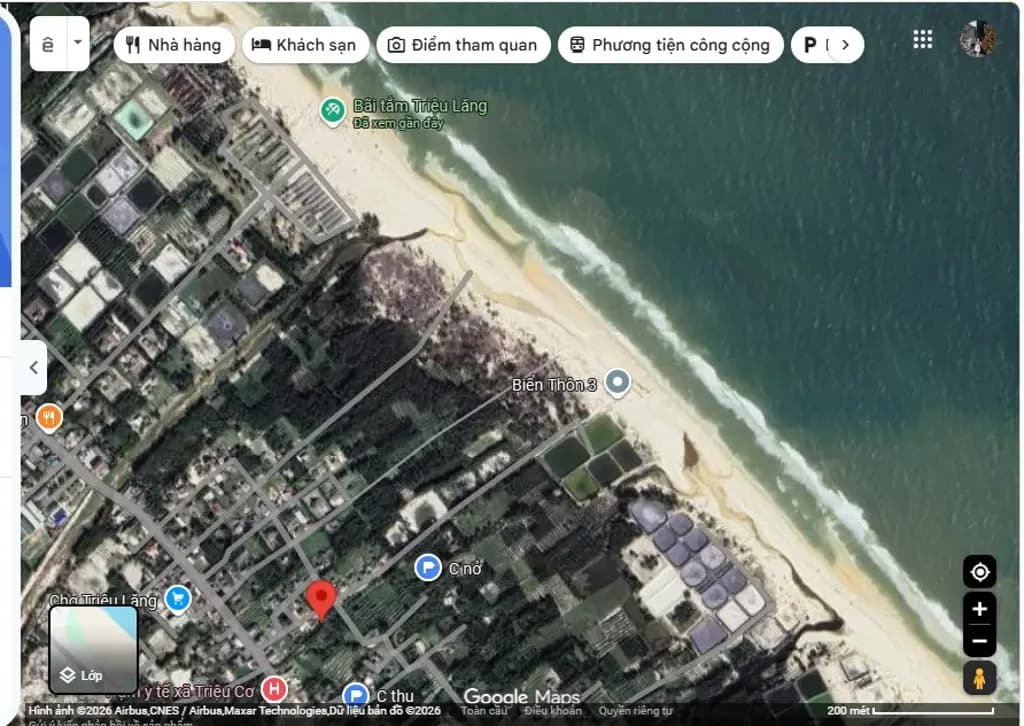Open the Toàn cầu footer link
This screenshot has width=1024, height=726.
484,711
